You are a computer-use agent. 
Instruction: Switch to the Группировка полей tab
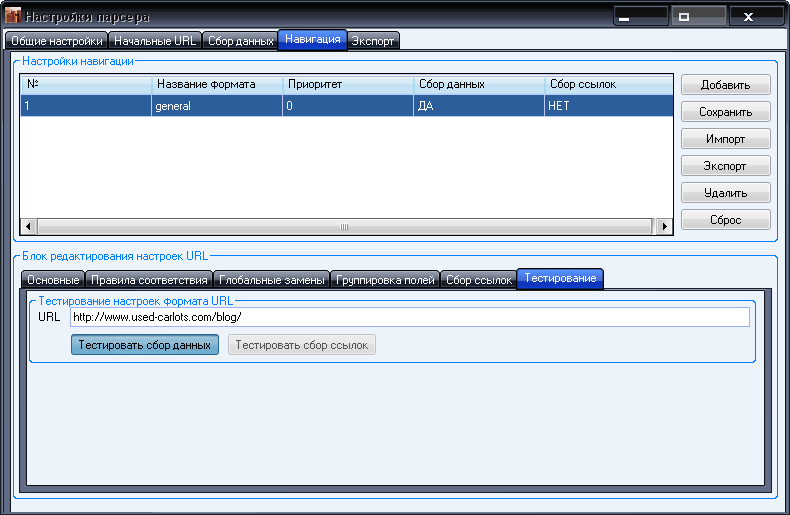click(x=384, y=280)
